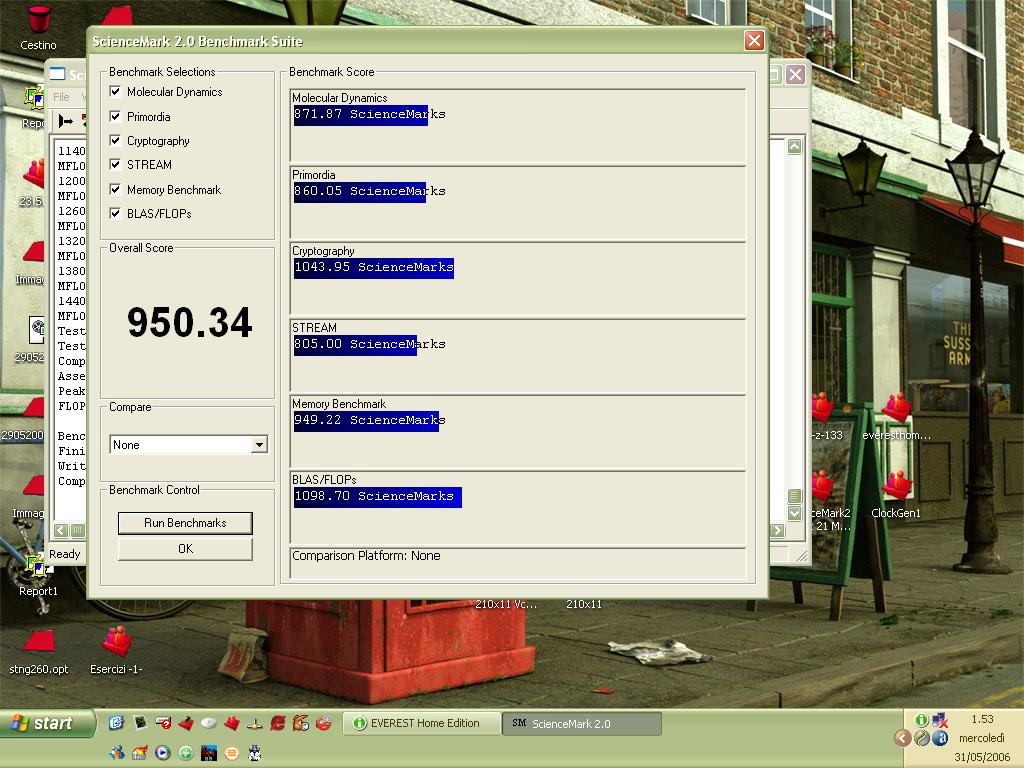Click the arrow toolbar icon in the background window
The width and height of the screenshot is (1024, 768).
66,121
